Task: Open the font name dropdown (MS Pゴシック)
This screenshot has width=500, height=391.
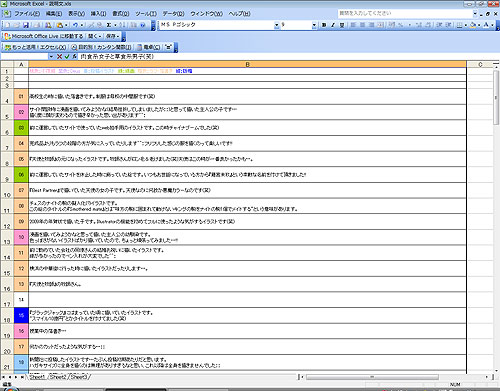Action: tap(276, 25)
